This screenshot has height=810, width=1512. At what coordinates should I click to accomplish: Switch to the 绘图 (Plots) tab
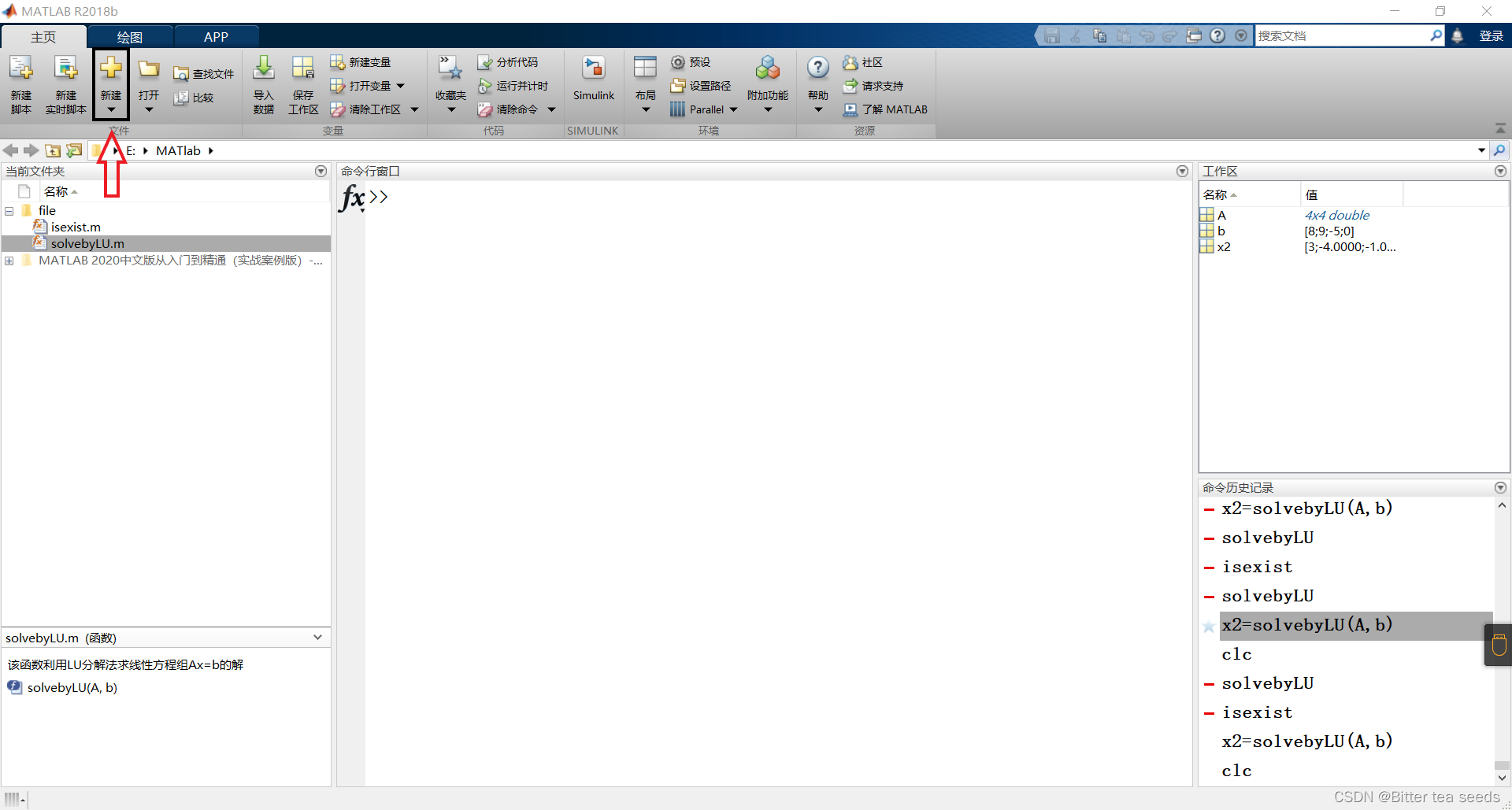coord(130,37)
